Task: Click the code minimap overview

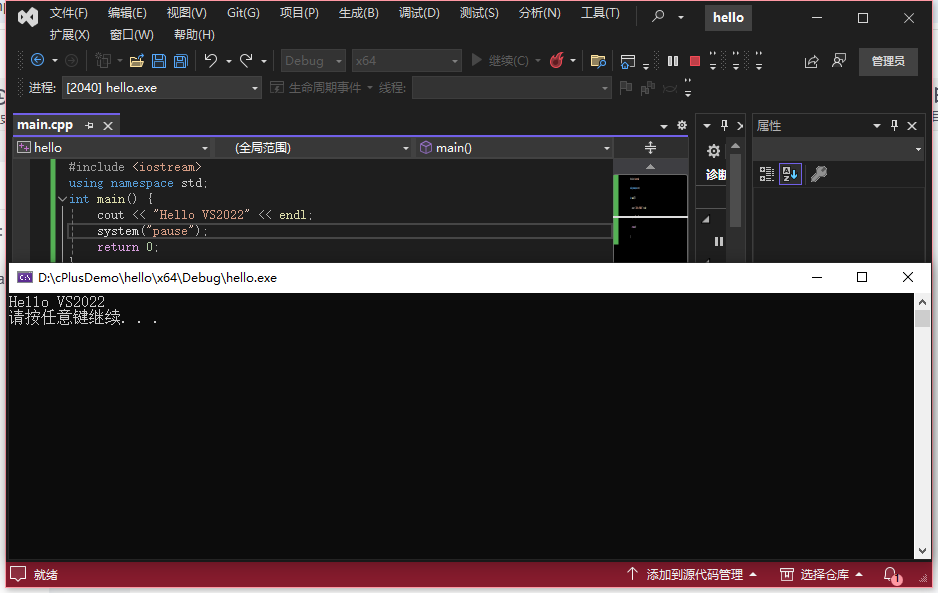Action: point(650,218)
